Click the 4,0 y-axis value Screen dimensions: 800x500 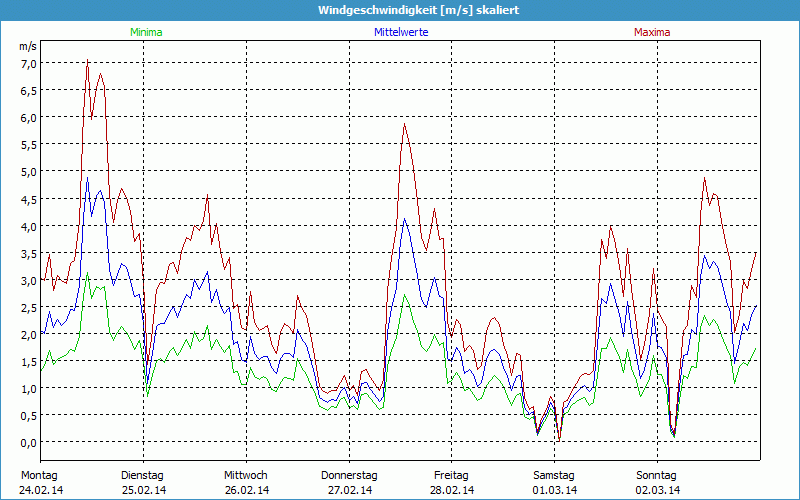(x=29, y=226)
